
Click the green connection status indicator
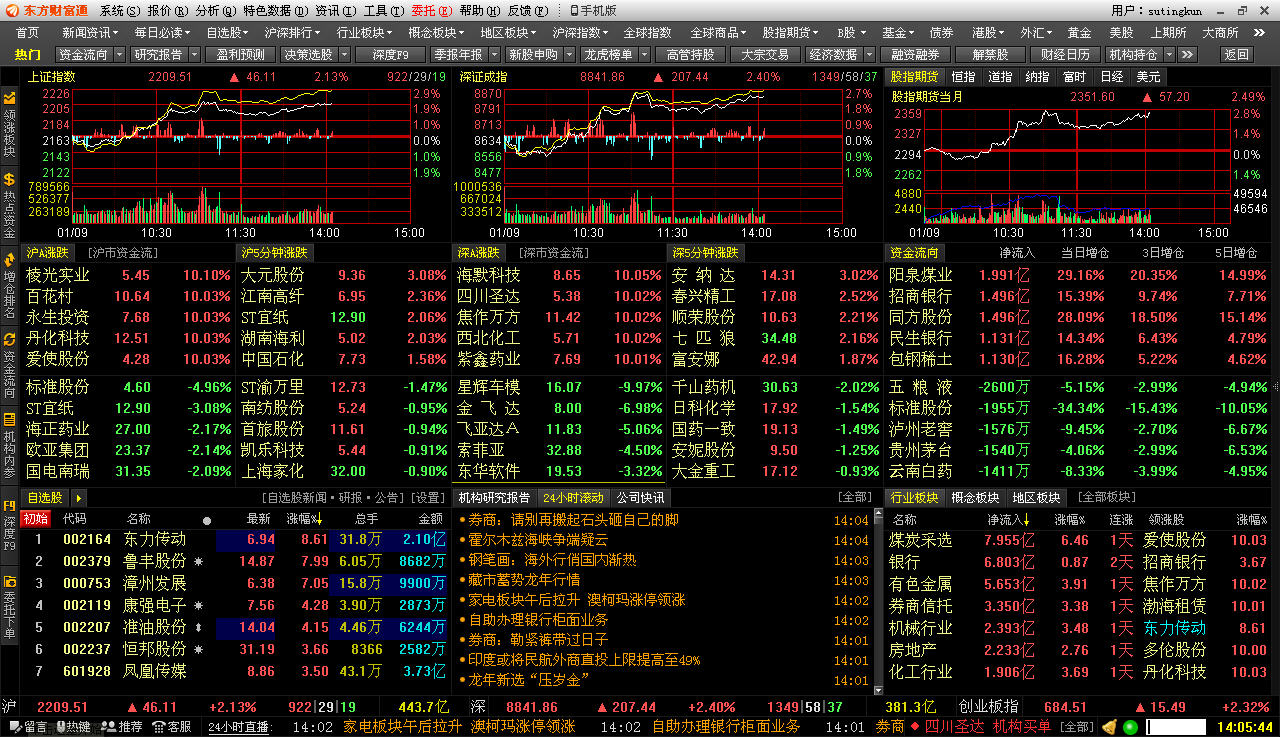coord(1130,727)
